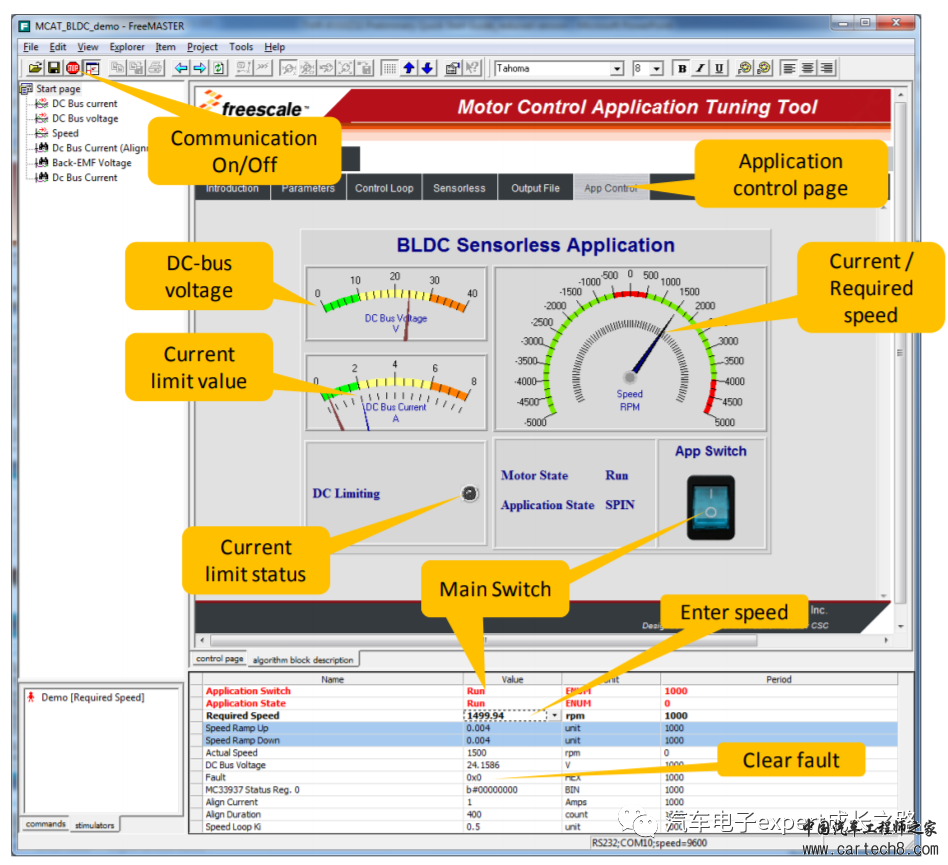Select Start page in the project tree
Image resolution: width=948 pixels, height=865 pixels.
coord(58,89)
